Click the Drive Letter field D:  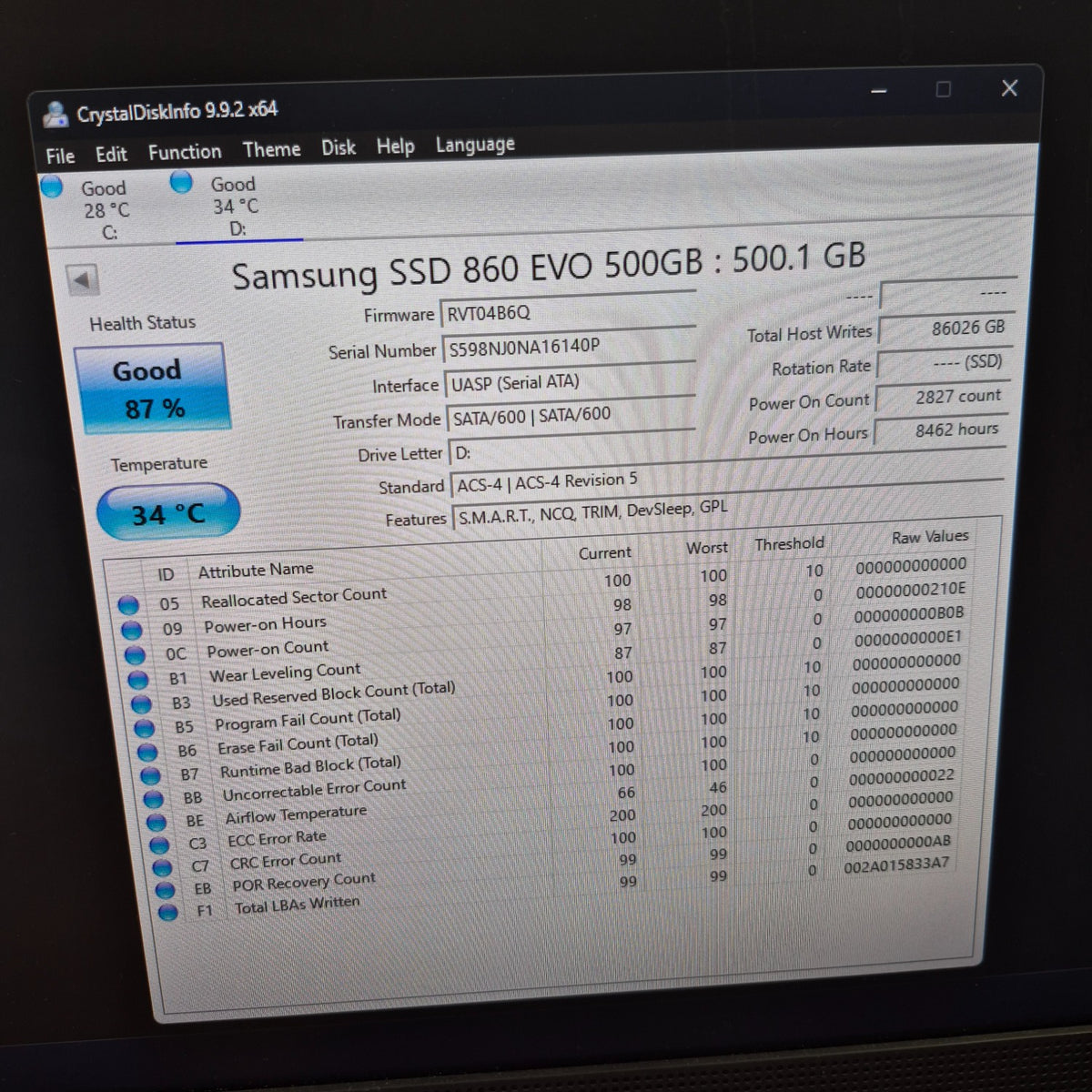coord(571,449)
